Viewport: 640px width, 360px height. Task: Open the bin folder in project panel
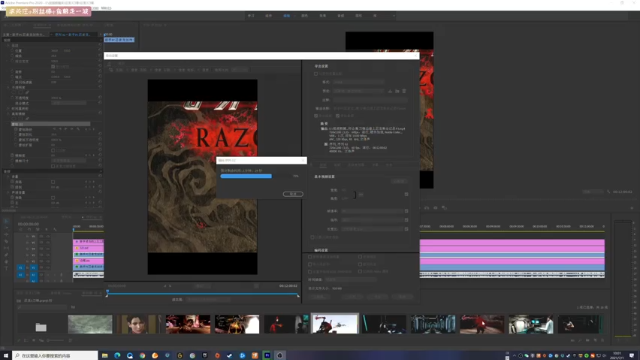(41, 327)
